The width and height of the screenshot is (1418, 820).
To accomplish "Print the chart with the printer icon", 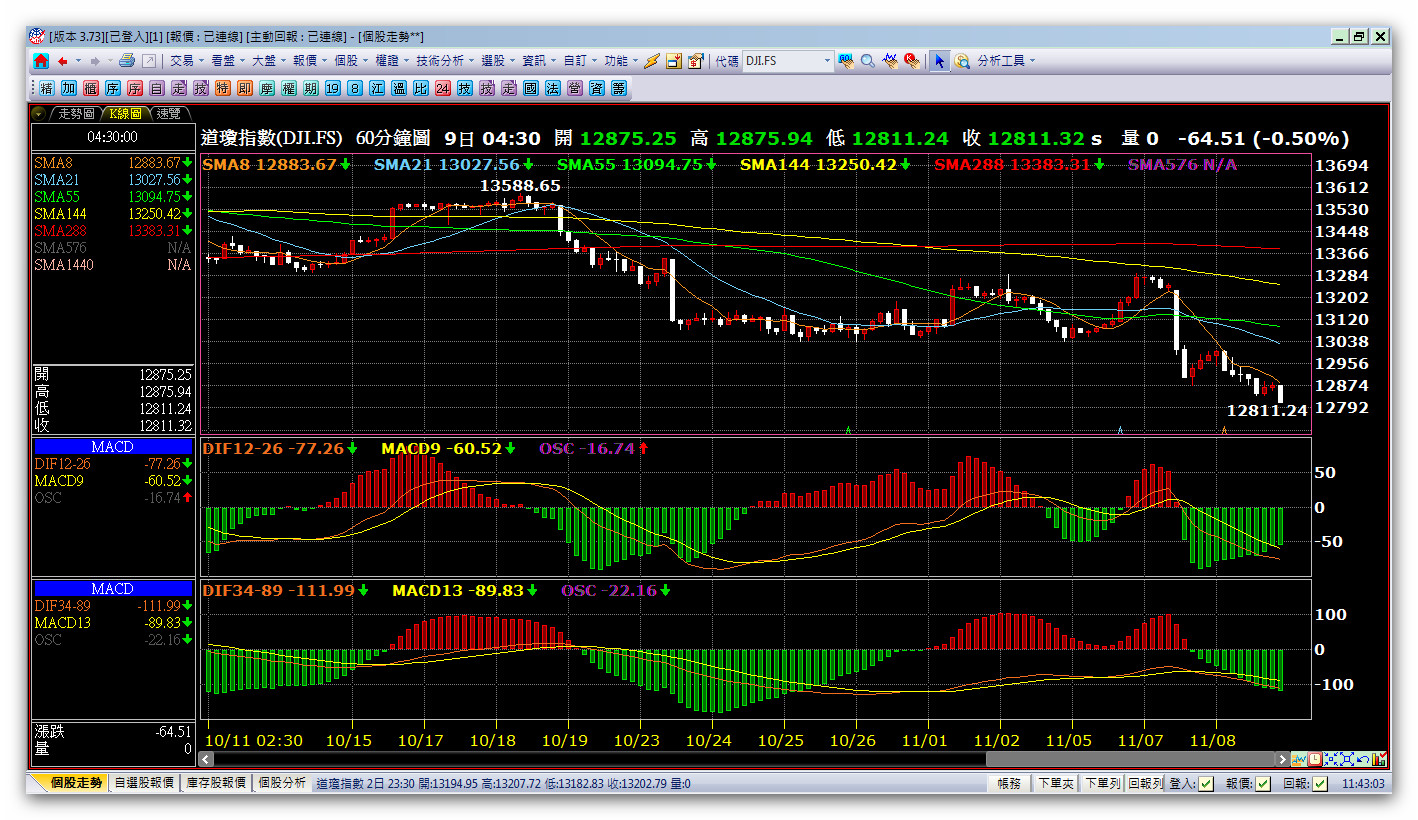I will [127, 61].
